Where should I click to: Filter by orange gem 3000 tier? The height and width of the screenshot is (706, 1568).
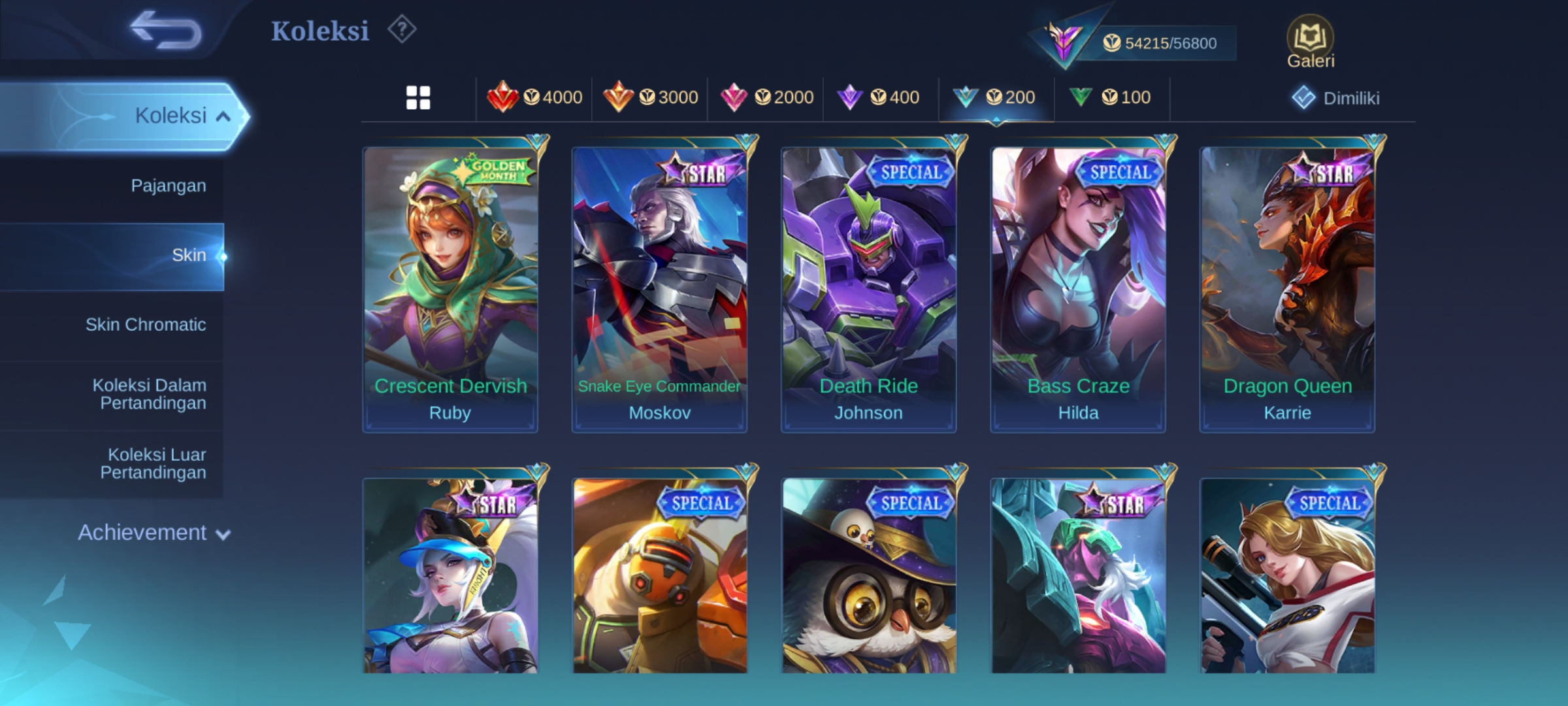[x=650, y=97]
